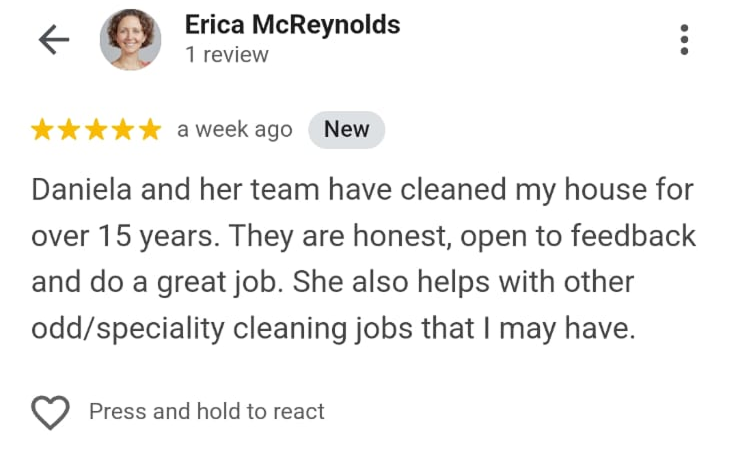Click the 'a week ago' timestamp

click(234, 130)
